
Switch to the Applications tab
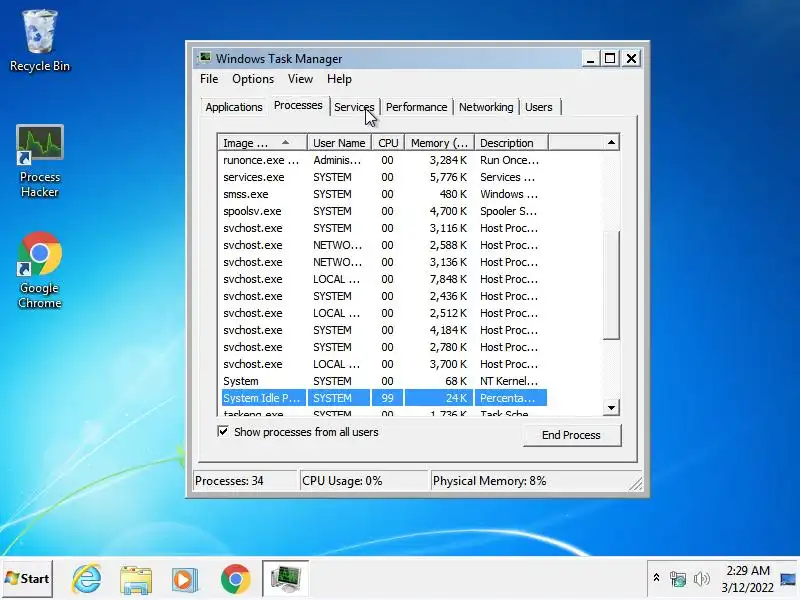234,107
